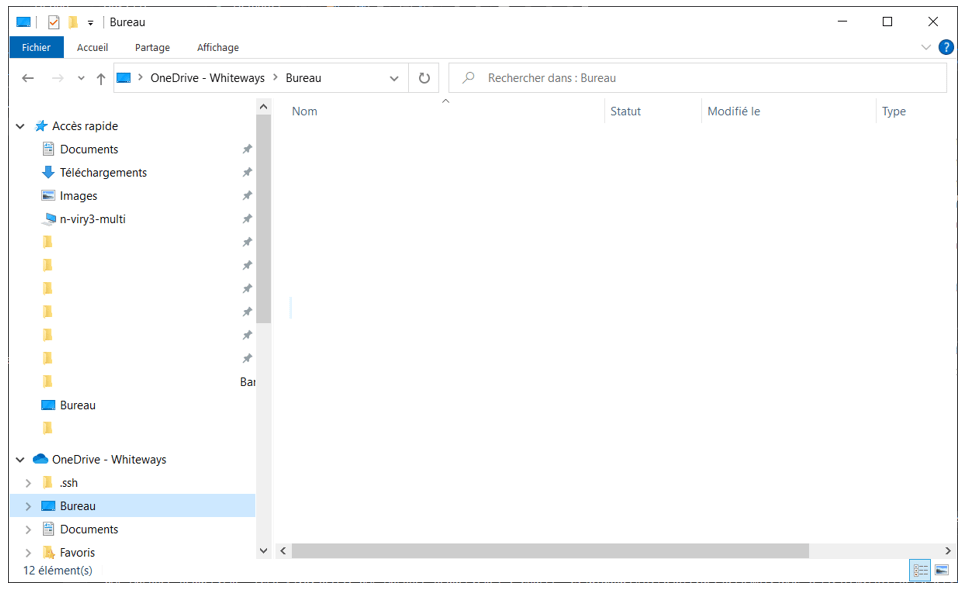Unpin a pinned folder in Accès rapide
The height and width of the screenshot is (593, 976).
(x=246, y=241)
